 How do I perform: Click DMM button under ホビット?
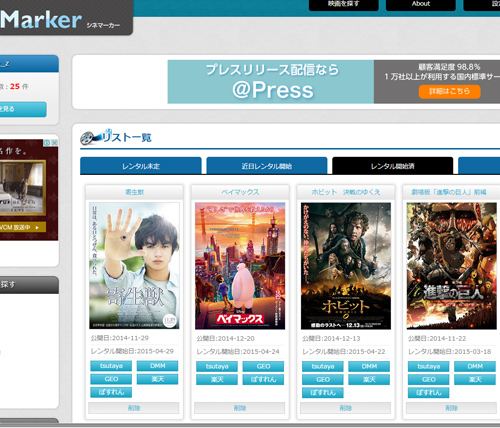tap(369, 366)
